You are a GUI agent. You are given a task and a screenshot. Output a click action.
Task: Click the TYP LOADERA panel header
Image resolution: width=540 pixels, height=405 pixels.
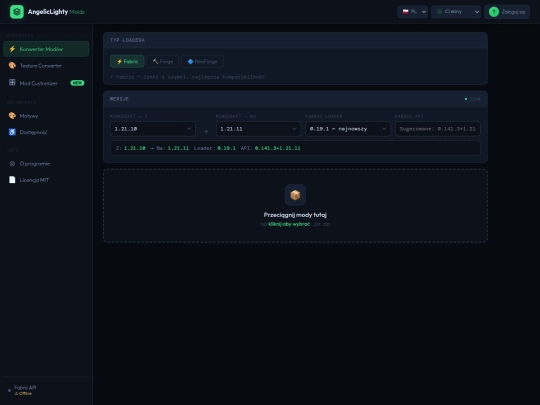pyautogui.click(x=295, y=40)
